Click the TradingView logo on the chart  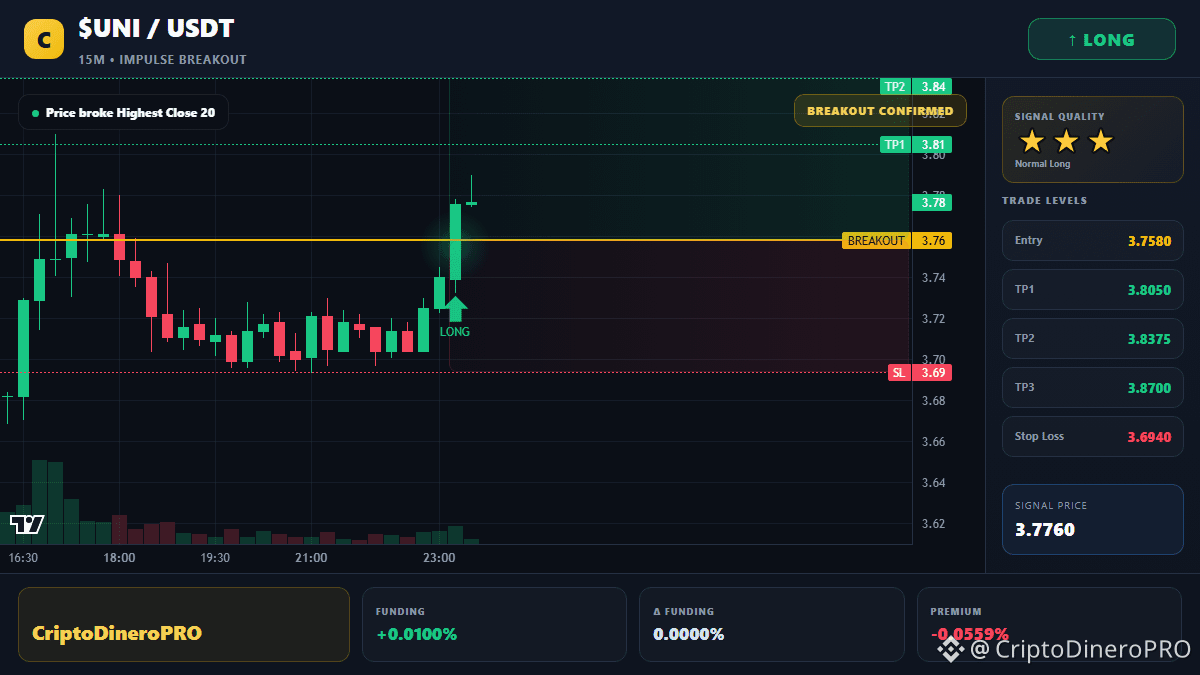[x=27, y=524]
